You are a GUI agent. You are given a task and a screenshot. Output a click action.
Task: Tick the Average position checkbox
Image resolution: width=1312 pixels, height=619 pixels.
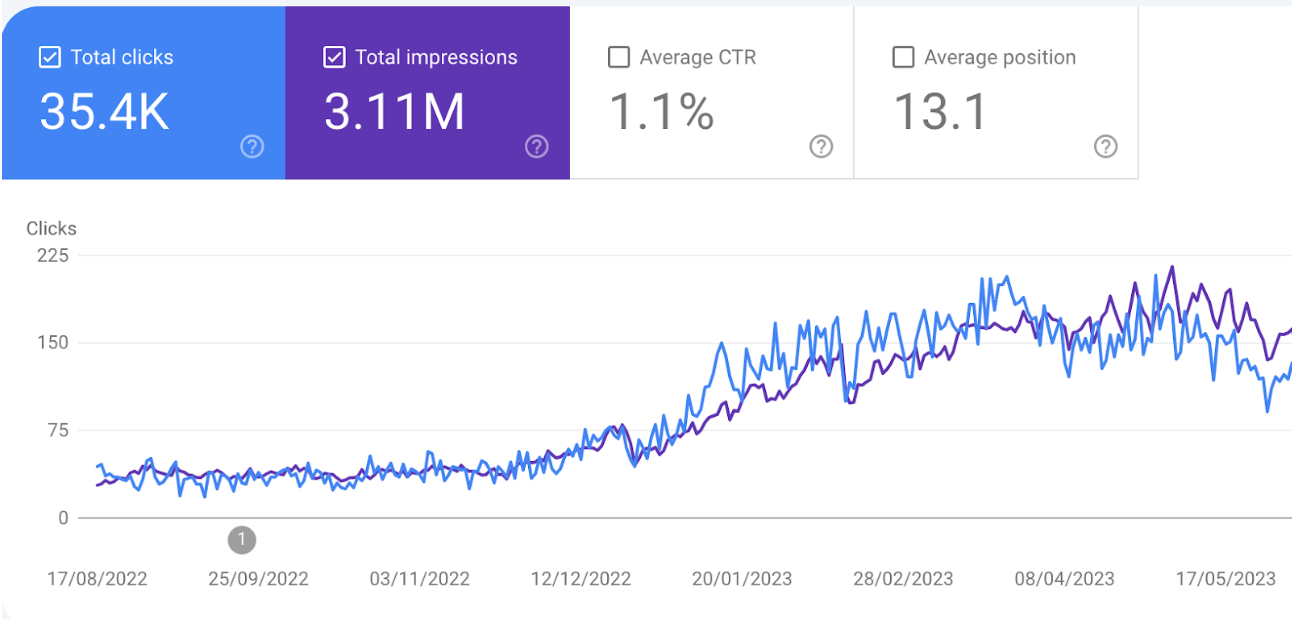(902, 57)
